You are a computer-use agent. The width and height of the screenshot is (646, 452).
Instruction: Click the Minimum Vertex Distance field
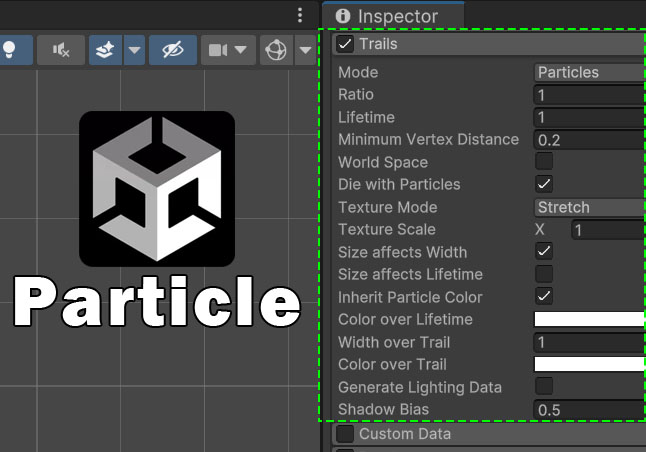pyautogui.click(x=589, y=140)
